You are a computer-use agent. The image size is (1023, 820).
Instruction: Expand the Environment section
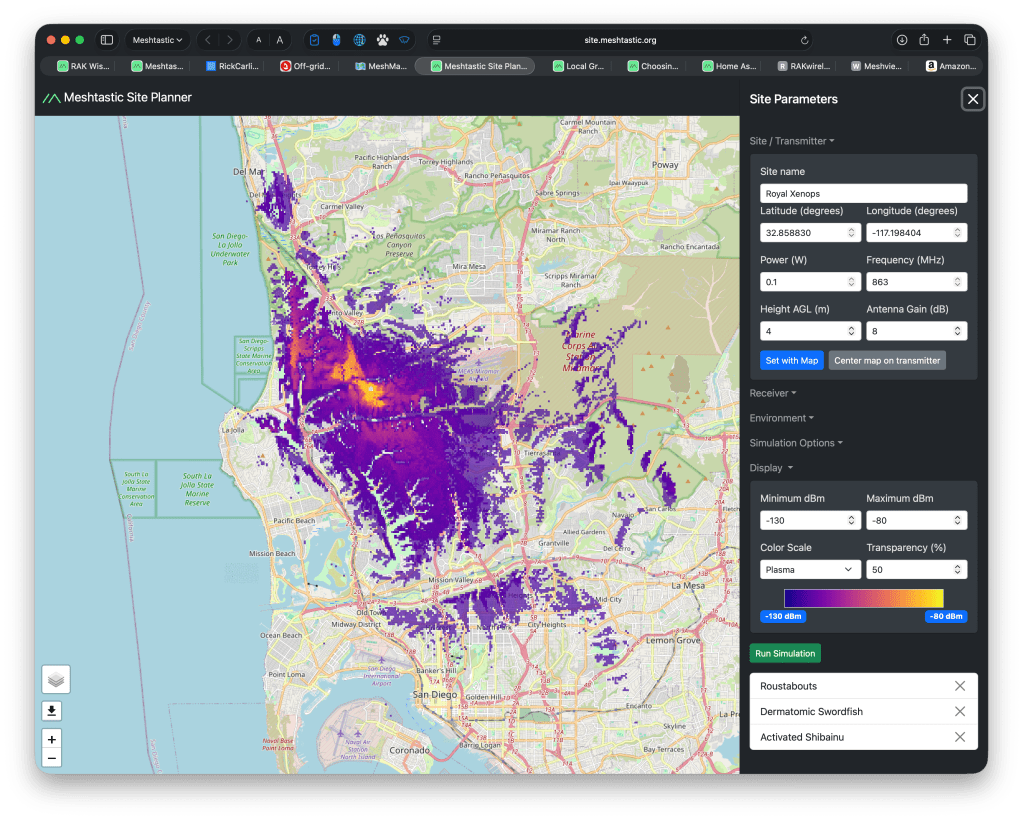click(781, 418)
